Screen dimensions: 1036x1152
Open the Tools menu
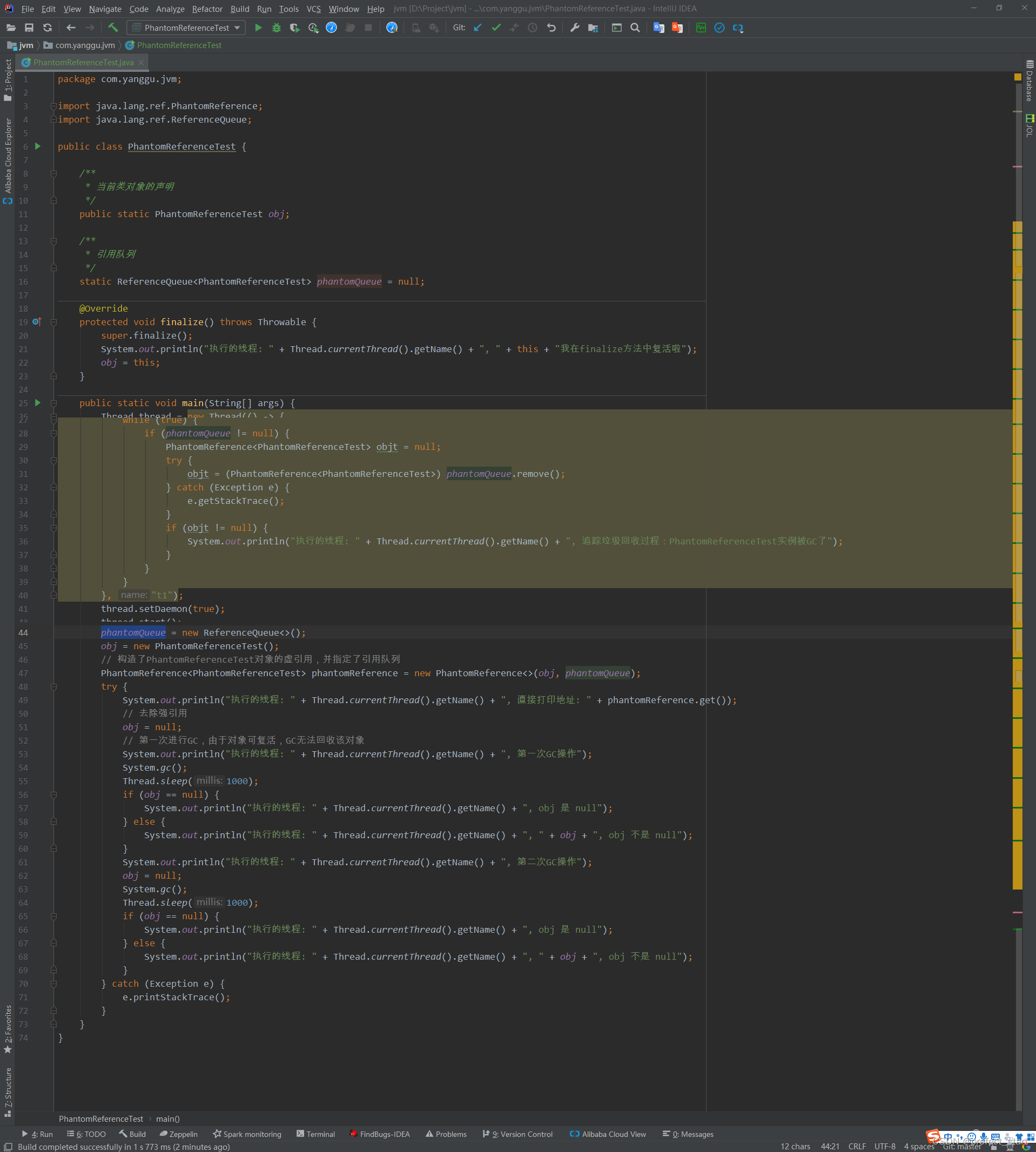[288, 9]
